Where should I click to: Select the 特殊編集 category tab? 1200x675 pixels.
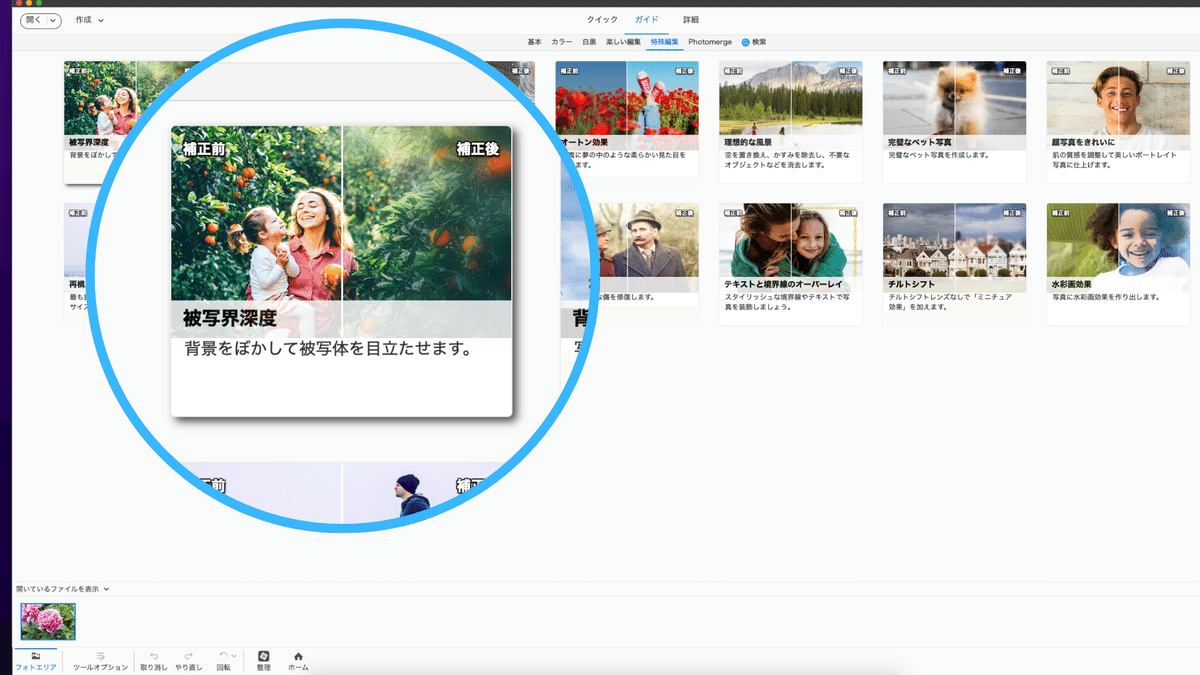click(x=665, y=42)
